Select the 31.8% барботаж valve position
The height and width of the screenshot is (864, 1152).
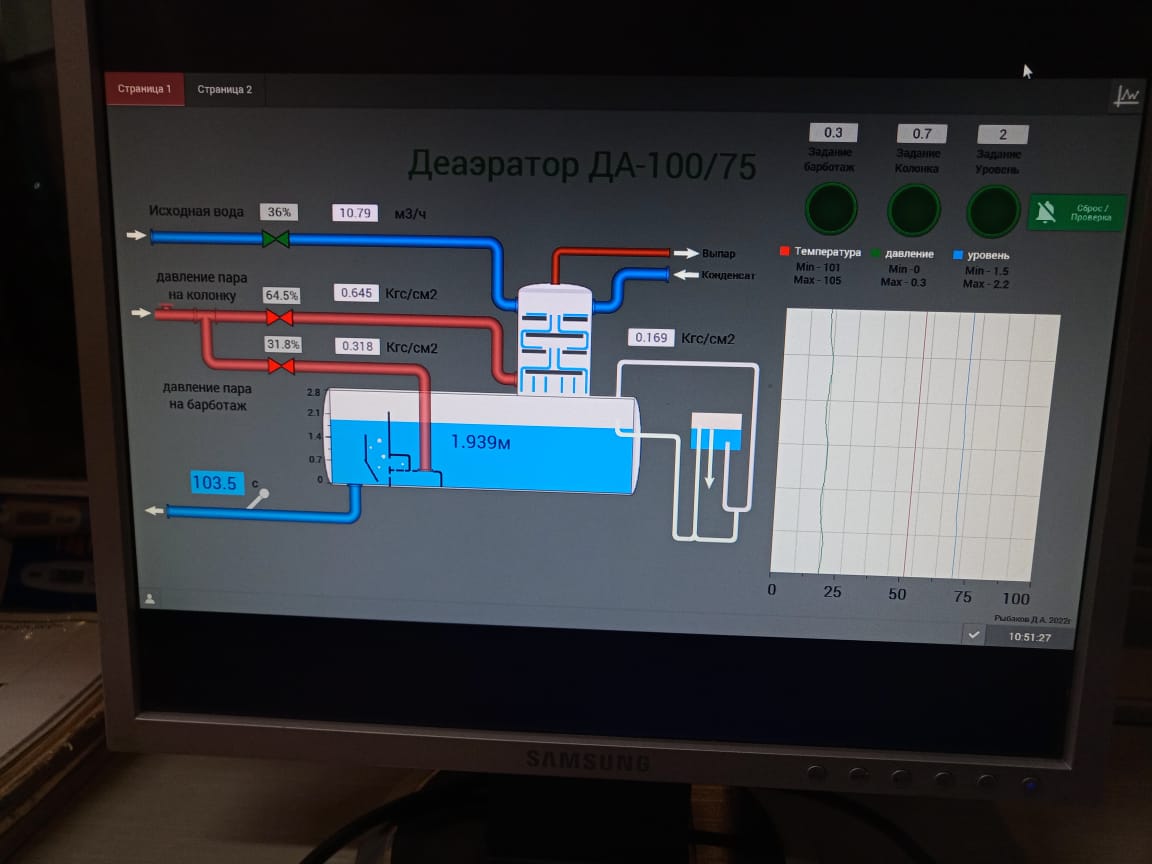(x=283, y=345)
